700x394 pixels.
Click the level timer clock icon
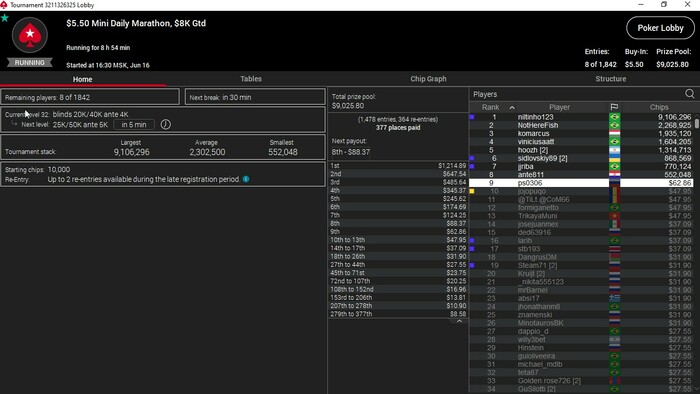click(x=166, y=124)
